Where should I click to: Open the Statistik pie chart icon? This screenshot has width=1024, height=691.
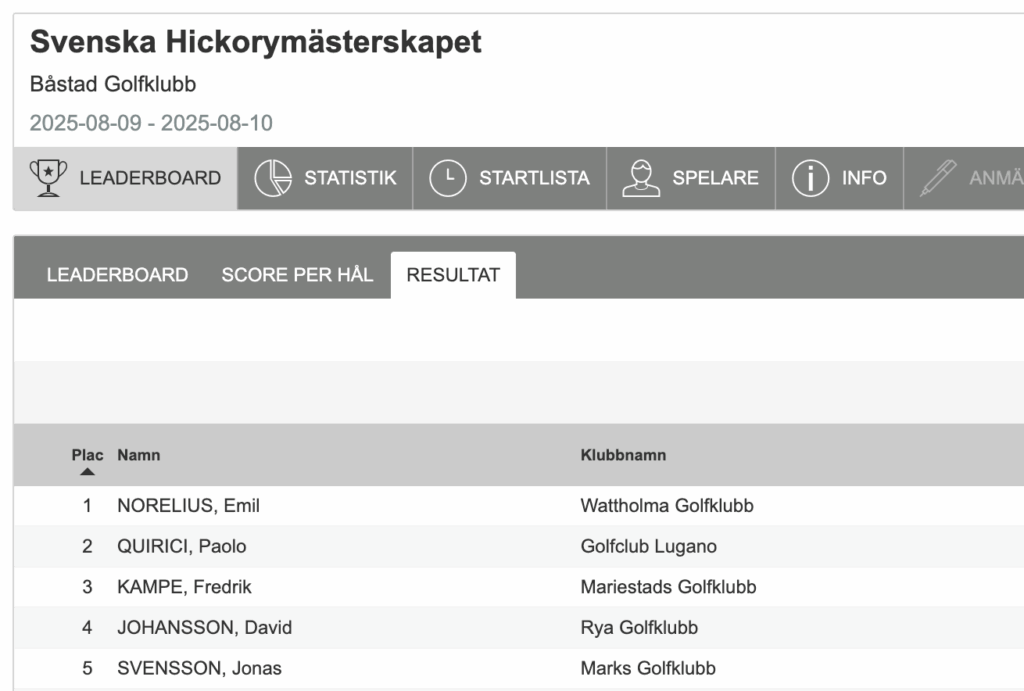click(273, 178)
